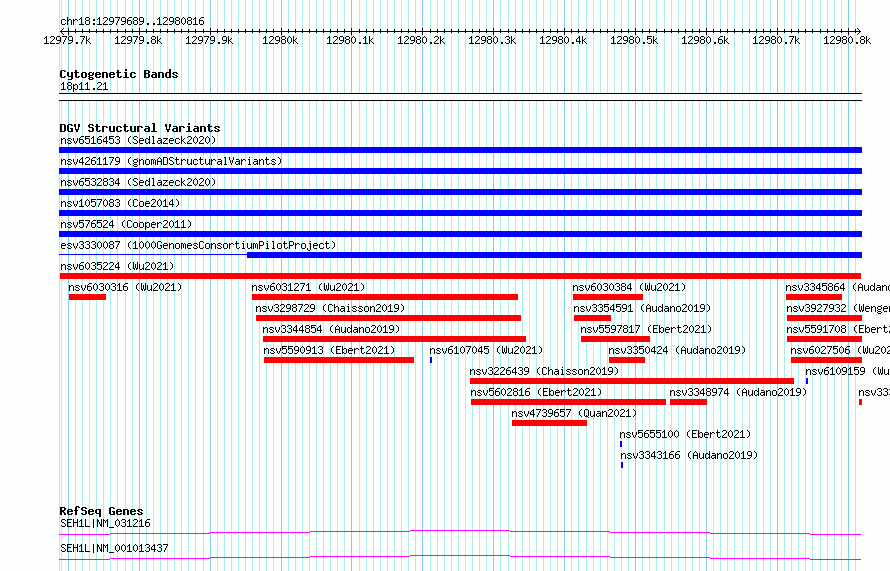Click nsv3343166 (Audano2019) label
Viewport: 890px width, 571px height.
(x=689, y=455)
